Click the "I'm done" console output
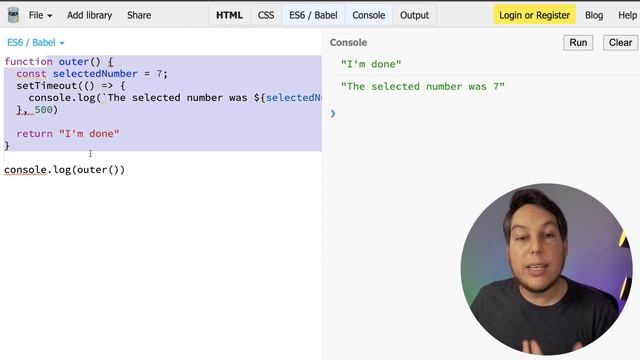 tap(371, 64)
